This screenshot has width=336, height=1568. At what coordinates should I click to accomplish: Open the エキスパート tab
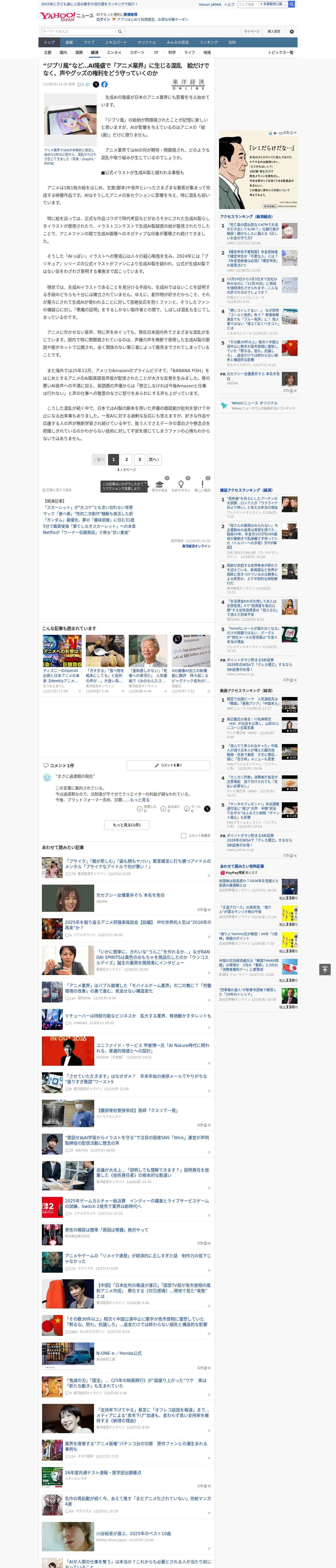click(x=116, y=43)
